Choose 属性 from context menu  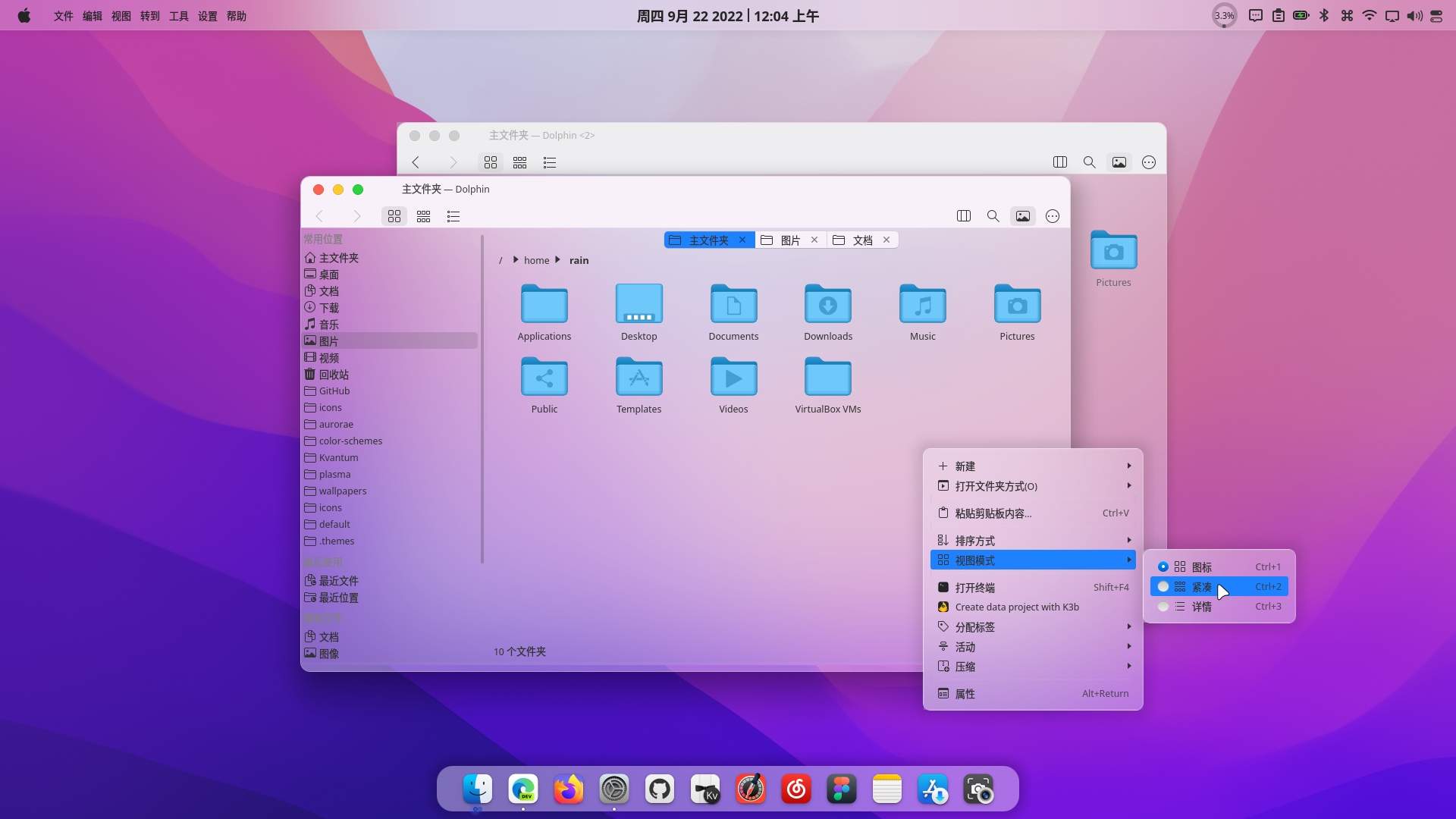(1033, 694)
